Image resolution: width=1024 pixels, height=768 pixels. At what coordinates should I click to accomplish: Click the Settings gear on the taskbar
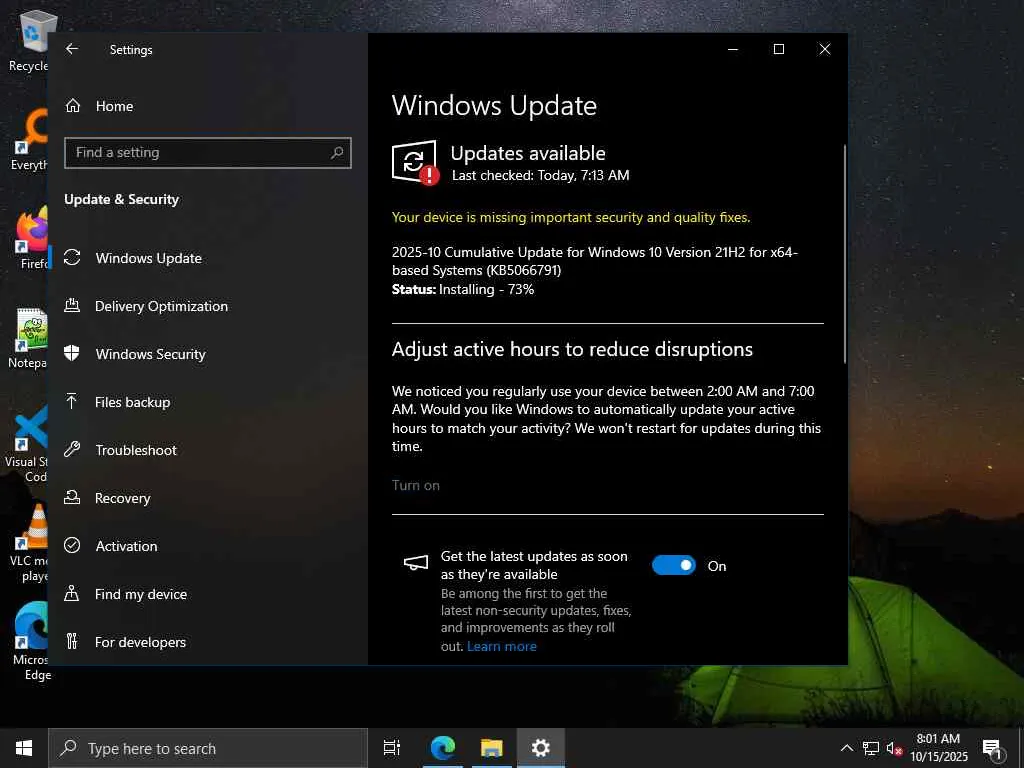click(541, 748)
